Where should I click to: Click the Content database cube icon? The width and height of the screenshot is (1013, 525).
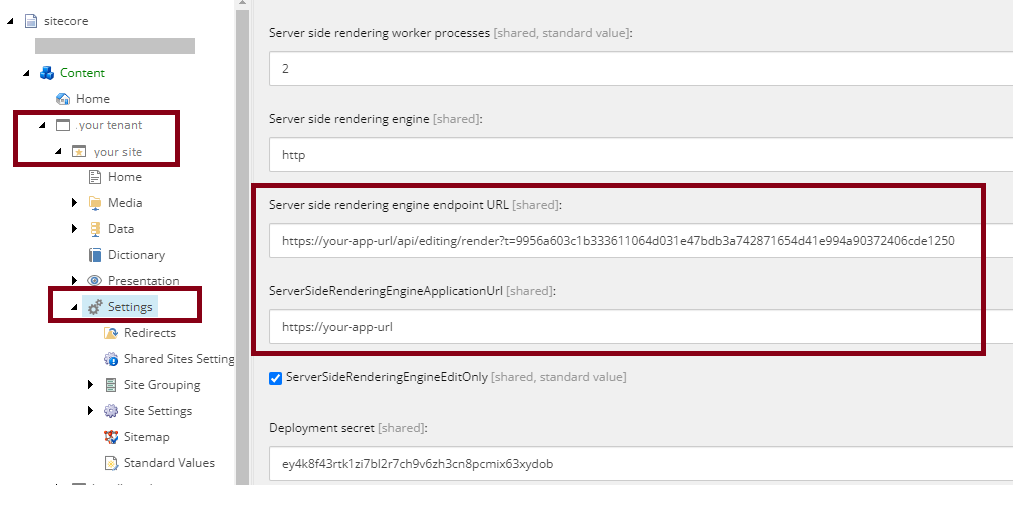click(47, 73)
